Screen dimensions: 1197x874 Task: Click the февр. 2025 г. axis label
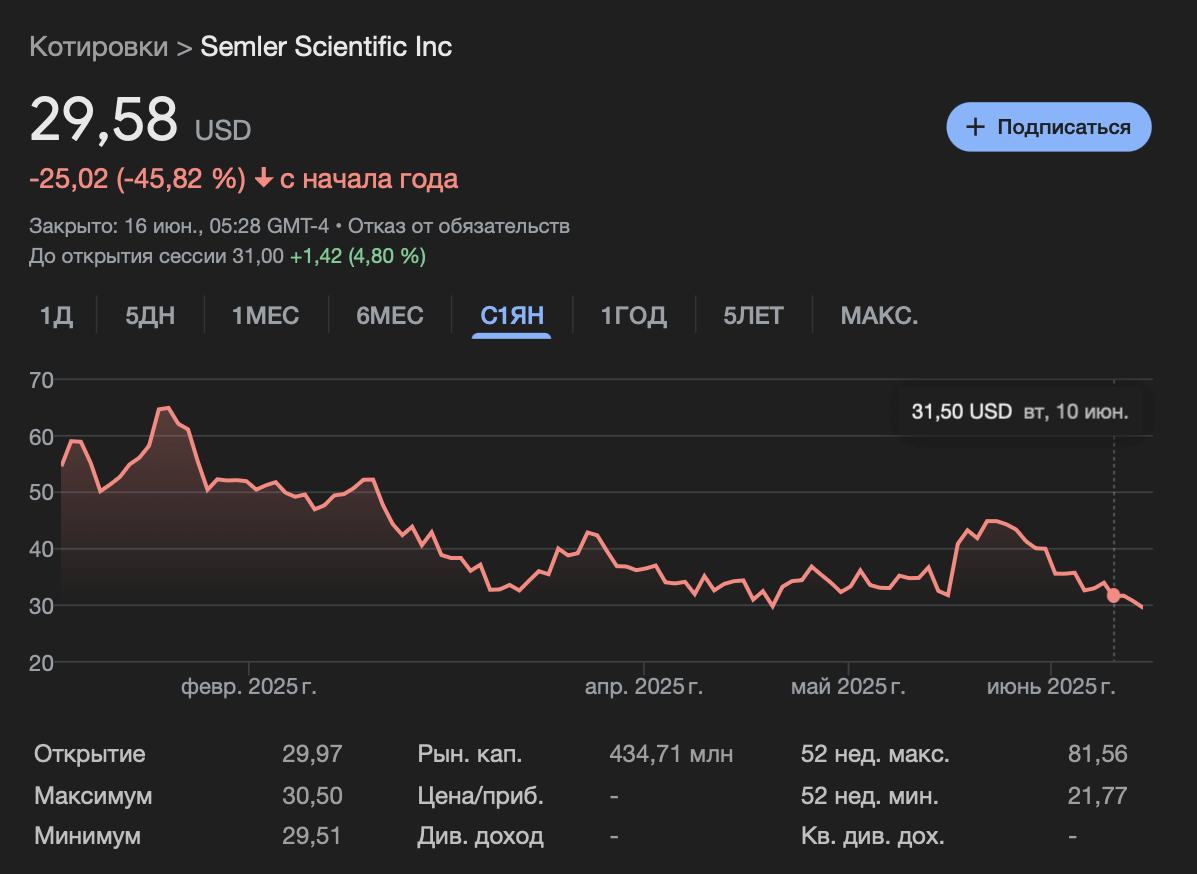coord(248,686)
